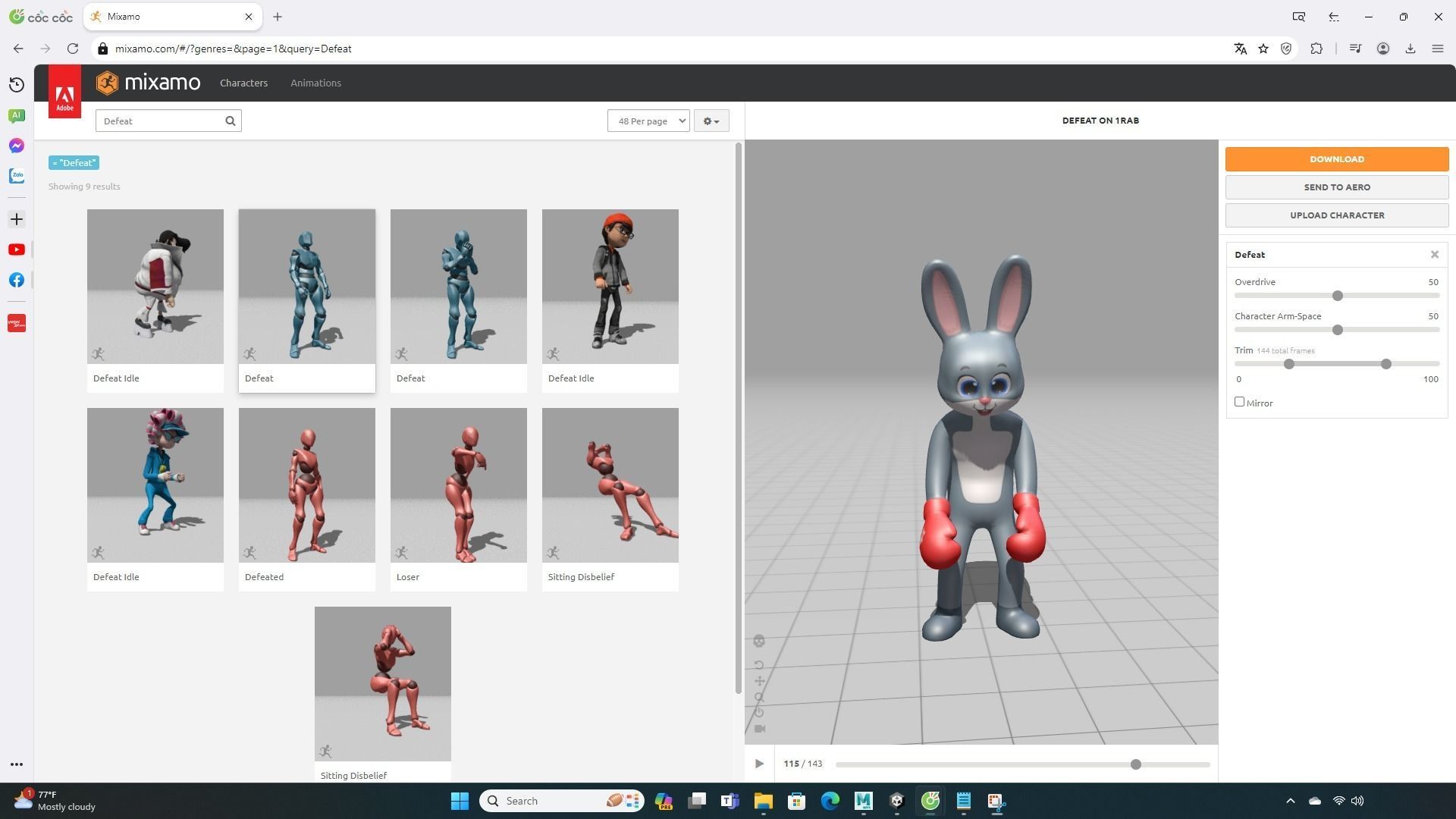Viewport: 1456px width, 819px height.
Task: Open YouTube from browser sidebar
Action: coord(17,249)
